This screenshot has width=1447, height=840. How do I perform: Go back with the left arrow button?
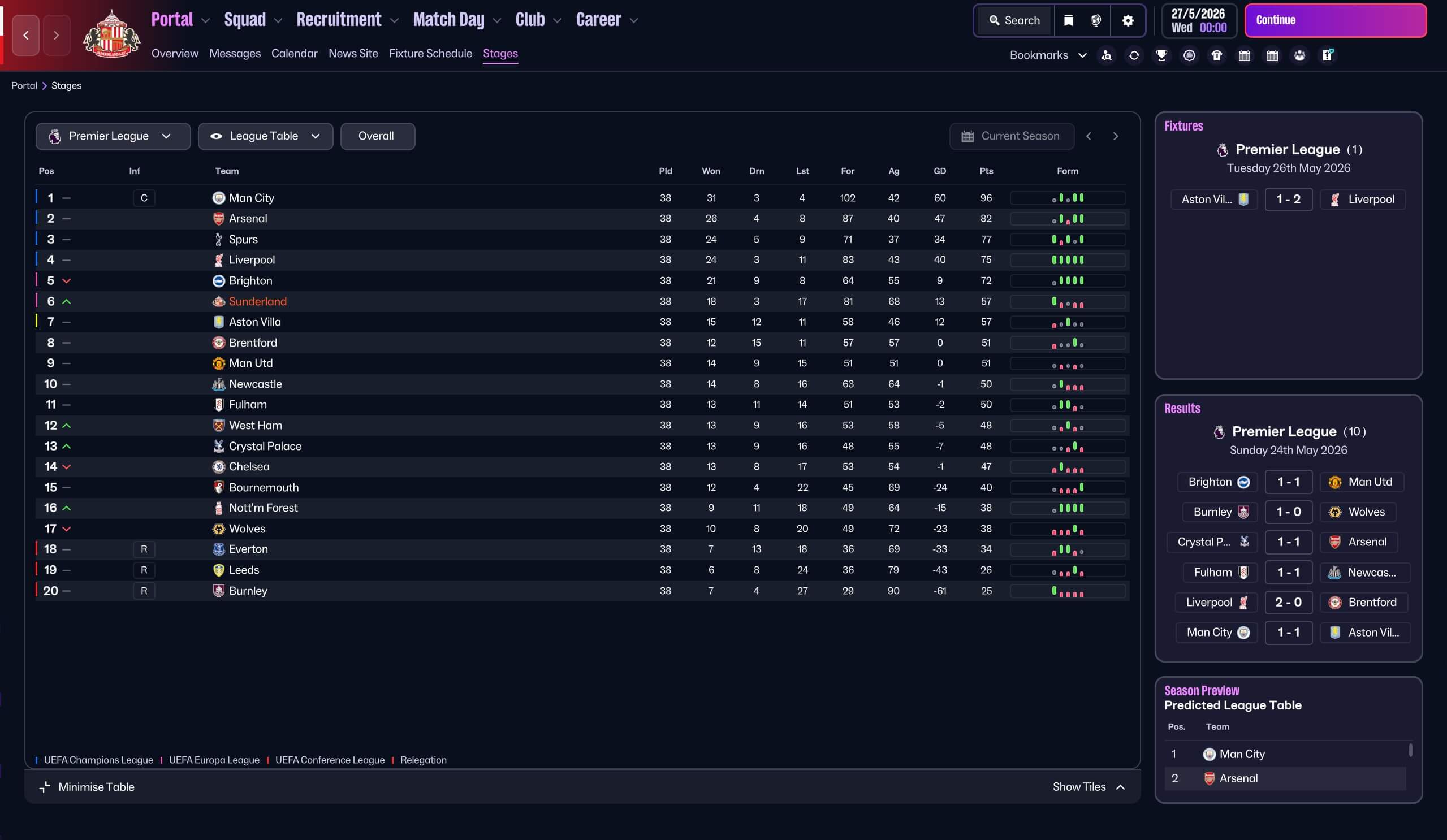pos(26,36)
